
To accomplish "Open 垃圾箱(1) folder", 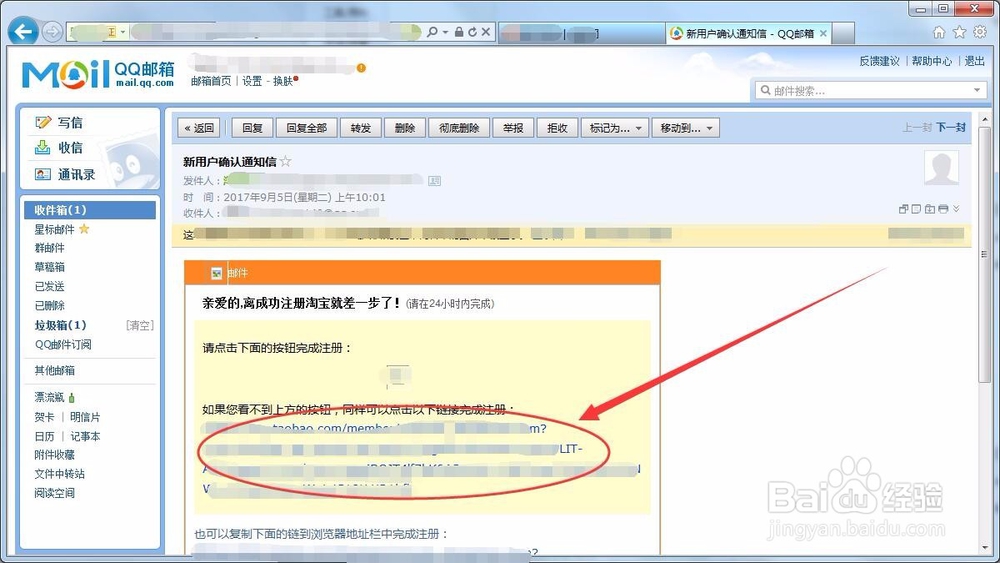I will pos(60,325).
